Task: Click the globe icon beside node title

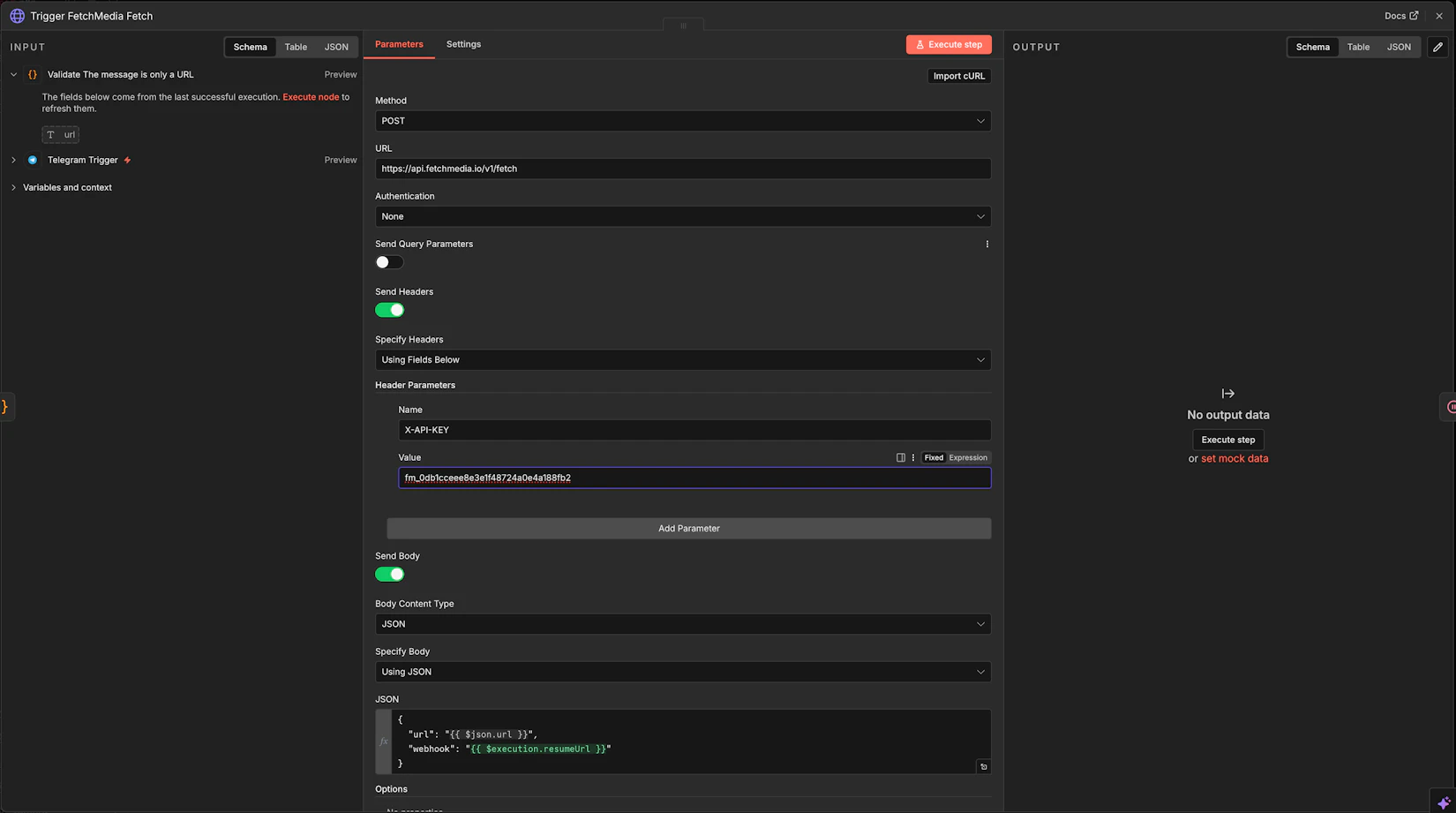Action: (17, 16)
